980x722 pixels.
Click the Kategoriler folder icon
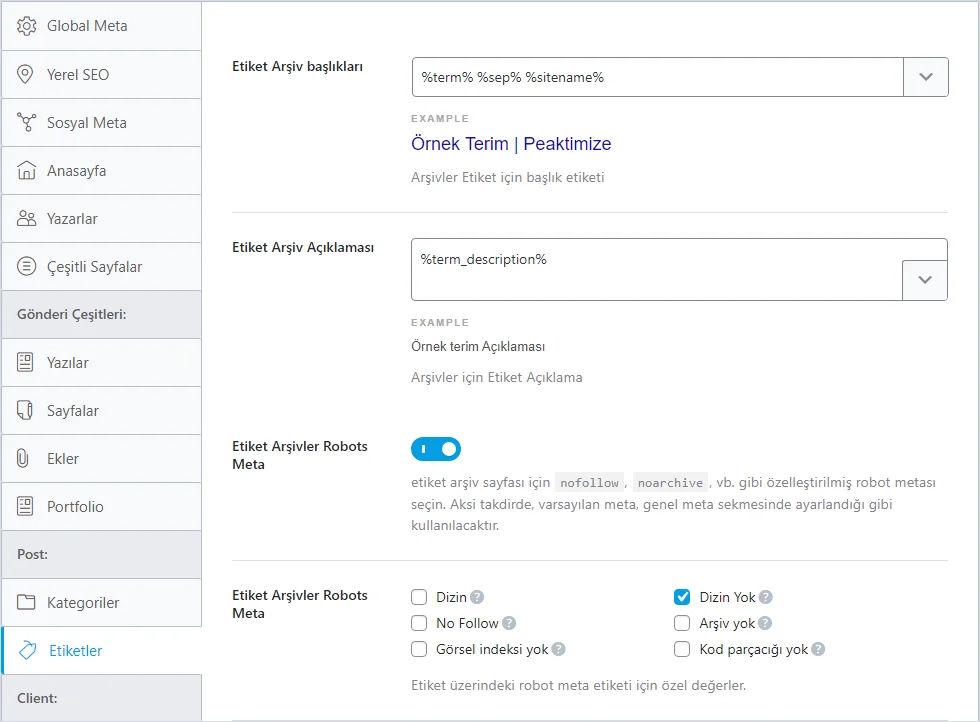[x=26, y=603]
